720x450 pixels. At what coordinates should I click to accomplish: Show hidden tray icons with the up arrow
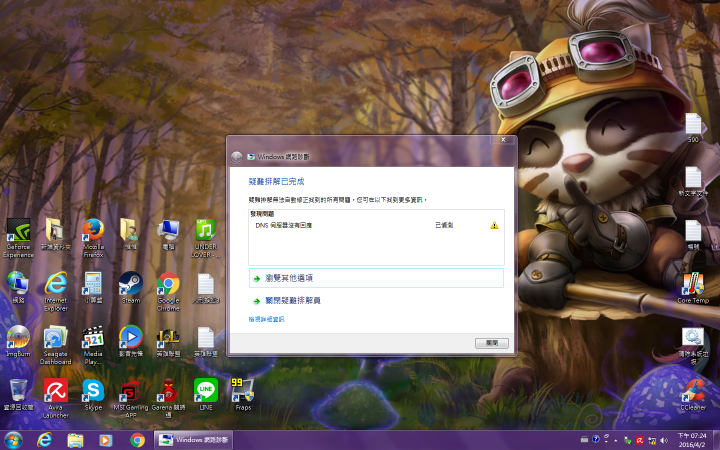tap(616, 441)
